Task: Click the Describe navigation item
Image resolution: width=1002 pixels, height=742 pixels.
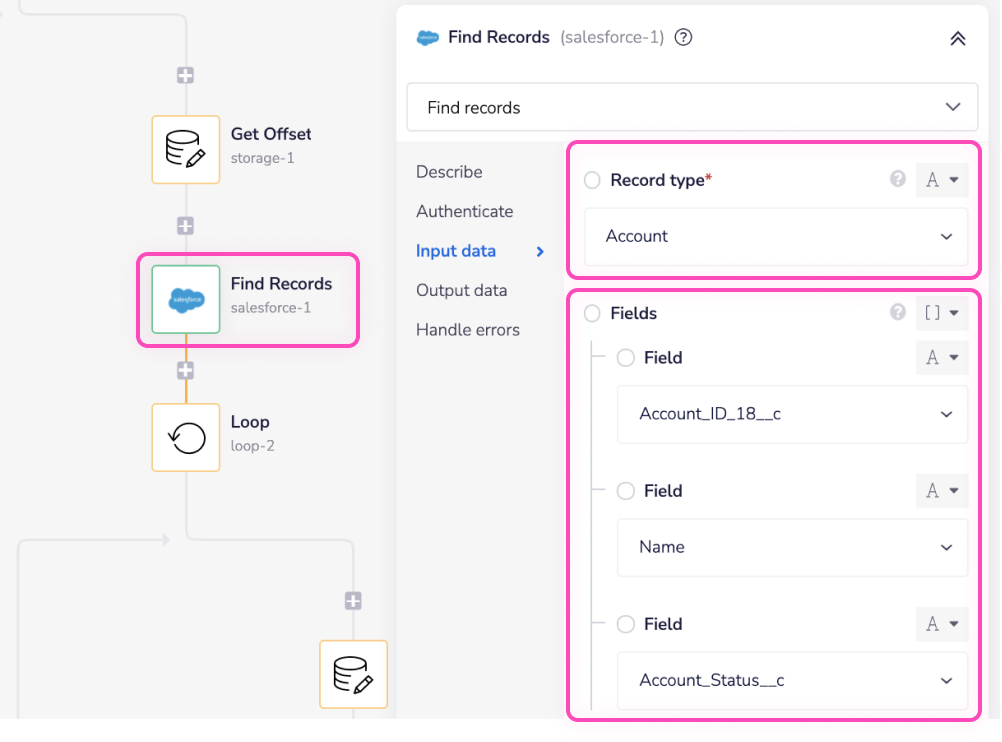Action: 448,172
